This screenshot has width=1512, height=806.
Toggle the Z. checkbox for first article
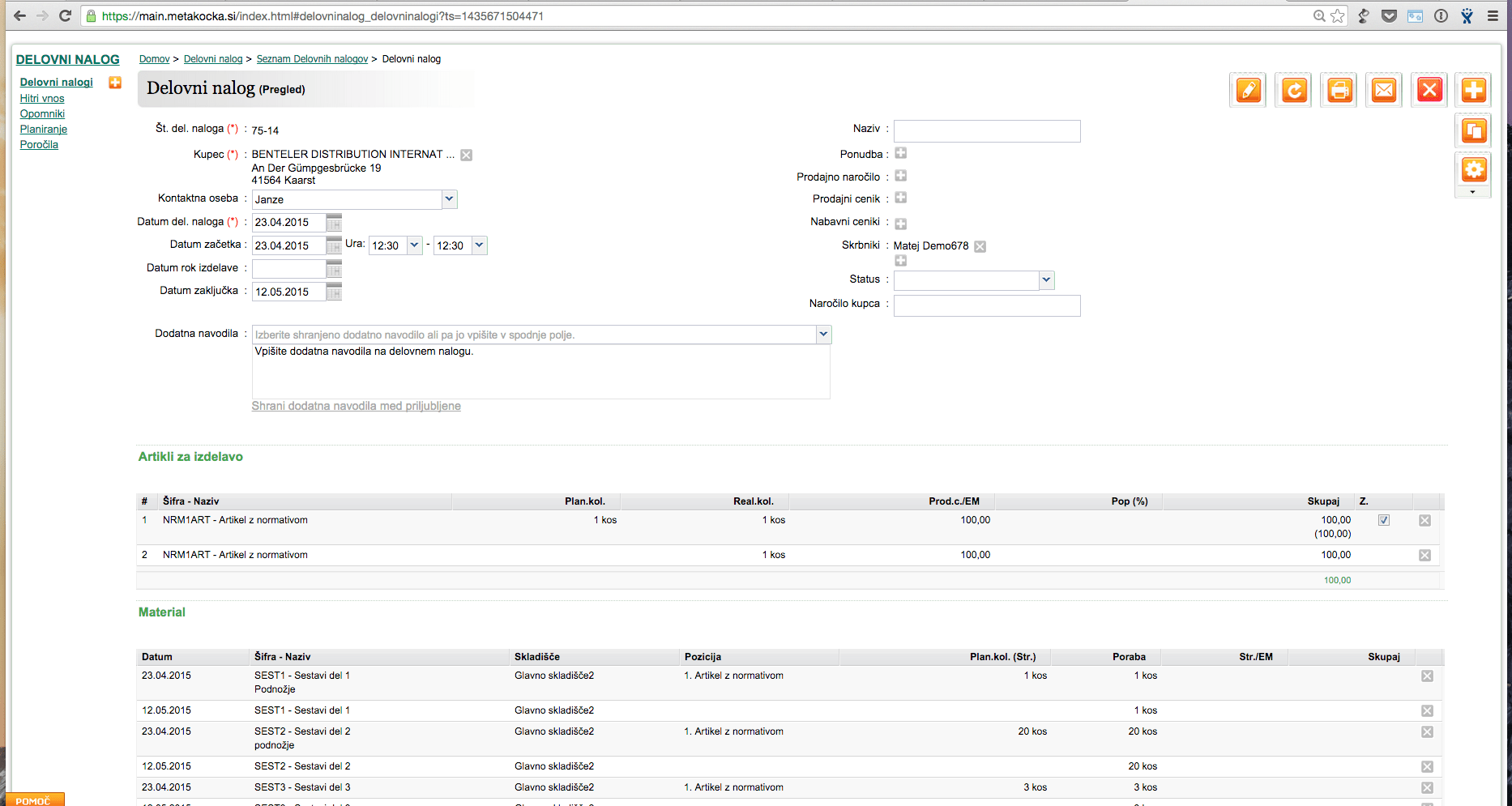(1384, 520)
